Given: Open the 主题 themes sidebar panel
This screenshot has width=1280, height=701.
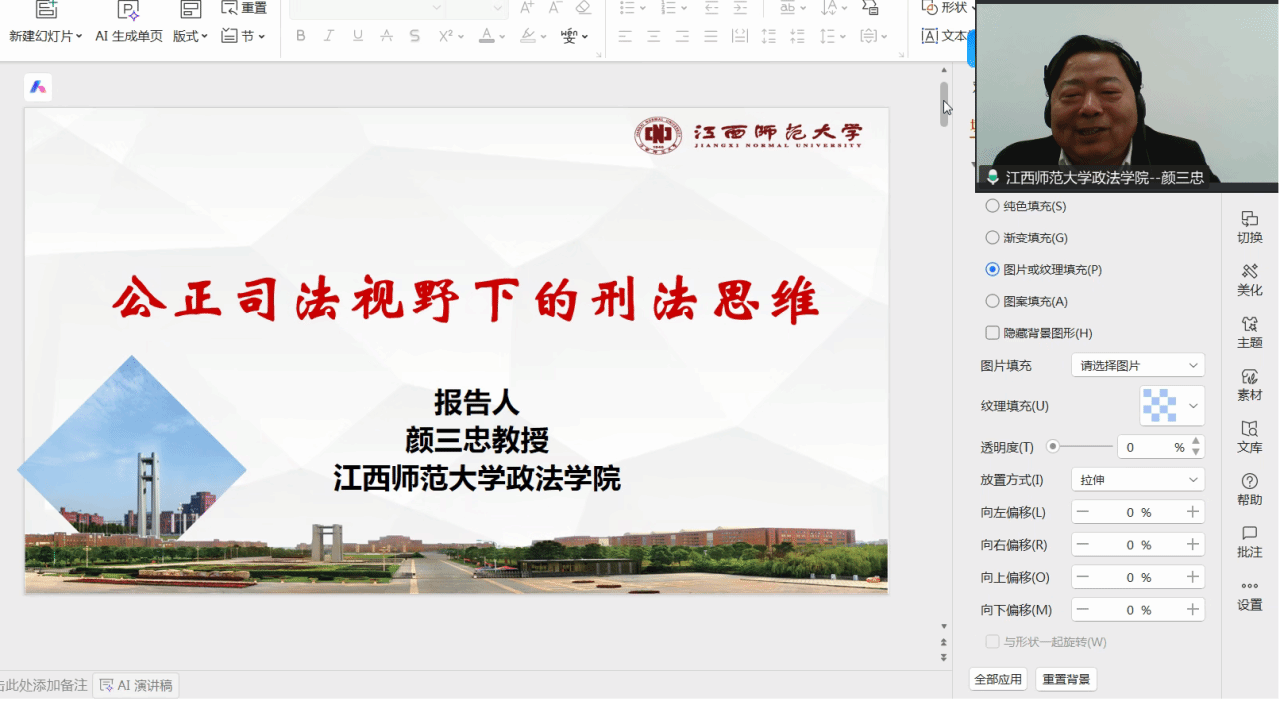Looking at the screenshot, I should [1249, 331].
